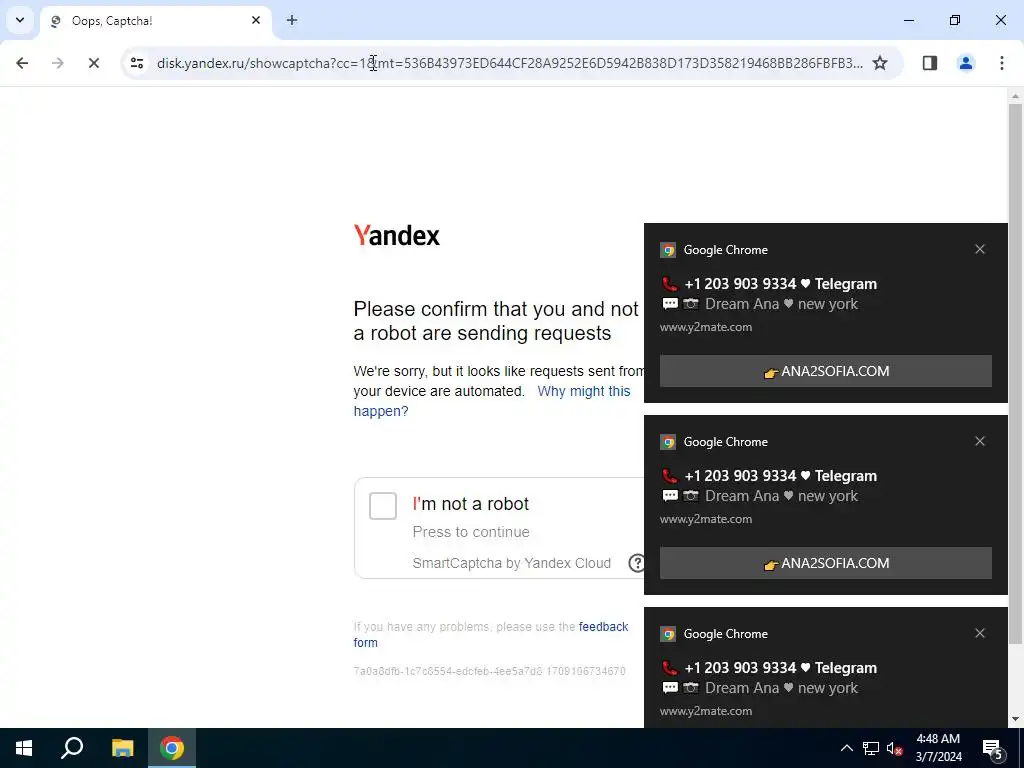Go back with the browser back arrow
Image resolution: width=1024 pixels, height=768 pixels.
pos(22,63)
